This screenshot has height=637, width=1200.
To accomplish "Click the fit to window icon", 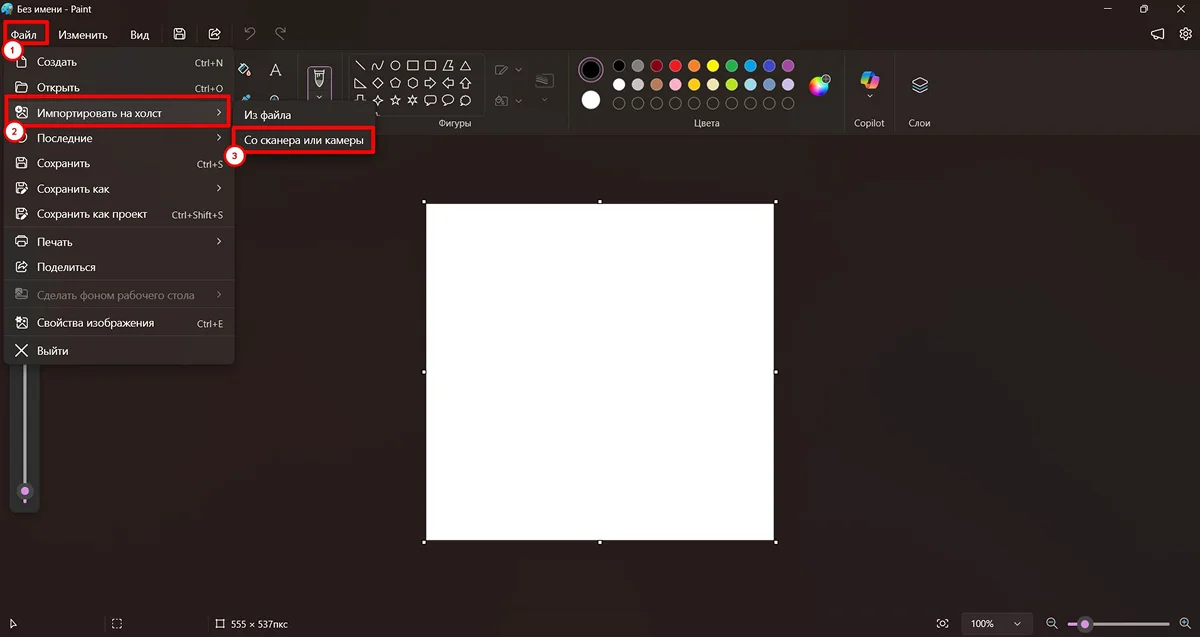I will [942, 624].
